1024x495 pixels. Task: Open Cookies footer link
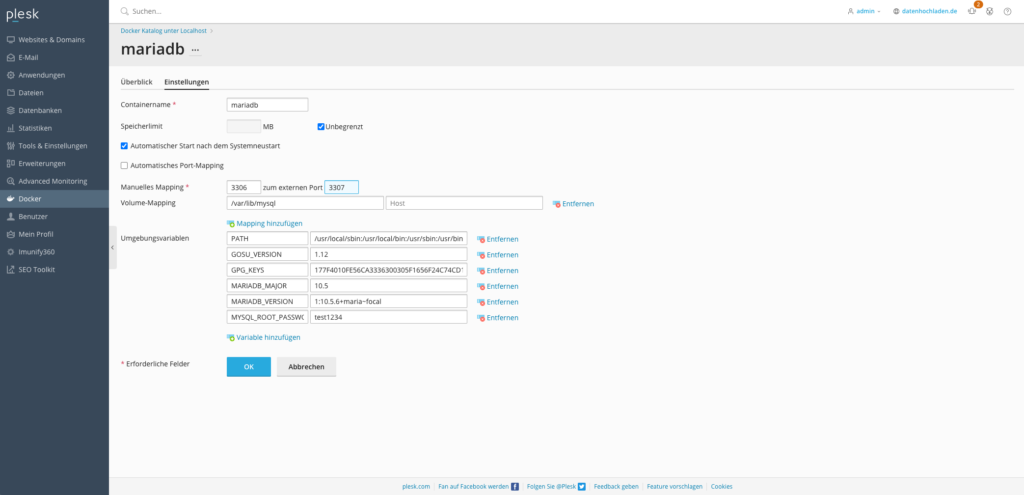tap(721, 487)
